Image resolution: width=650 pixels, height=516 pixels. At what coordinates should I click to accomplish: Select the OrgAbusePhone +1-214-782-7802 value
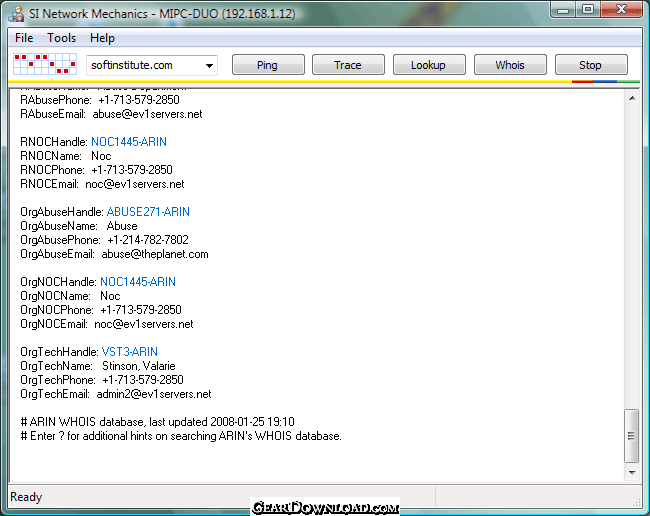click(148, 240)
